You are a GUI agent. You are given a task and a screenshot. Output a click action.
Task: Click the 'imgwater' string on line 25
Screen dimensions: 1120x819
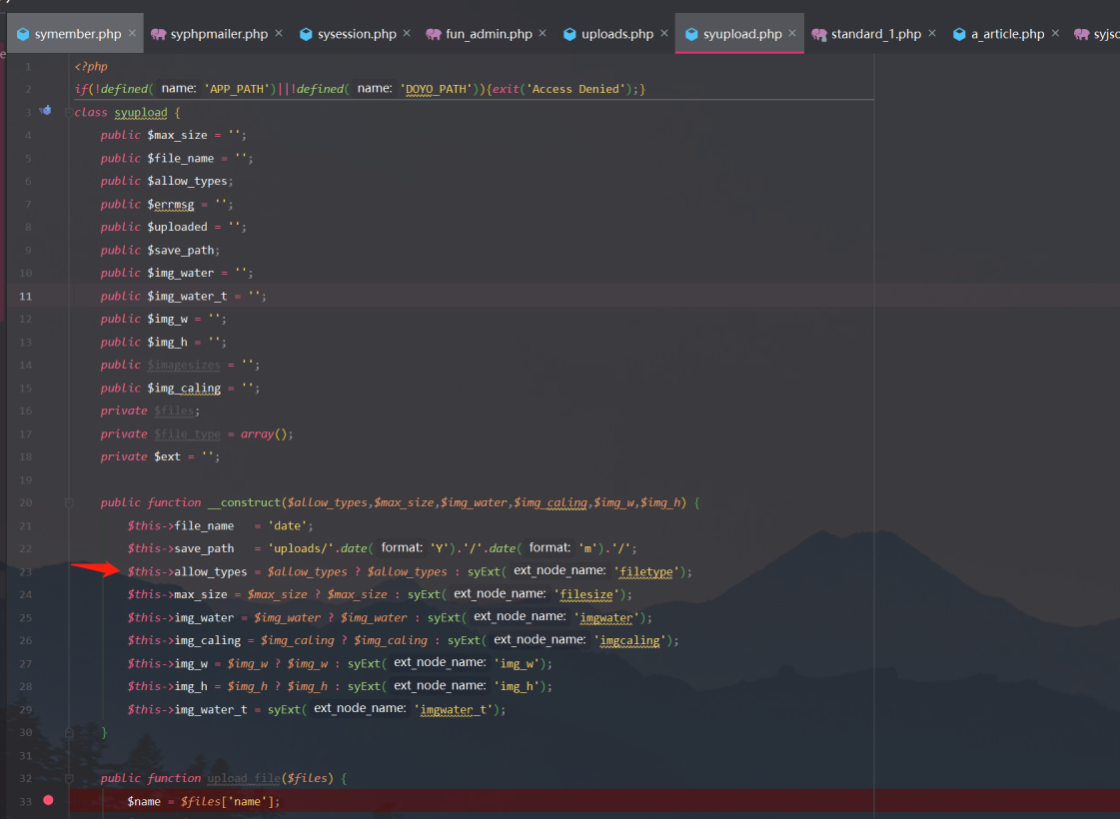[x=606, y=618]
